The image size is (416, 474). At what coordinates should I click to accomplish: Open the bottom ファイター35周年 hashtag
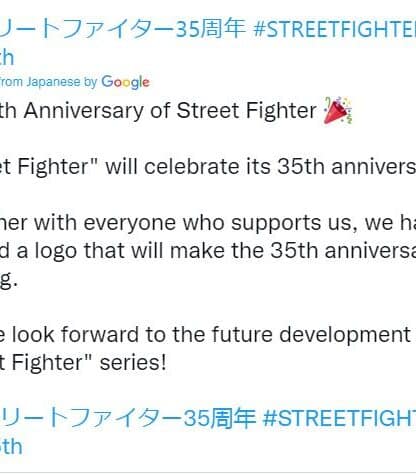click(x=128, y=418)
